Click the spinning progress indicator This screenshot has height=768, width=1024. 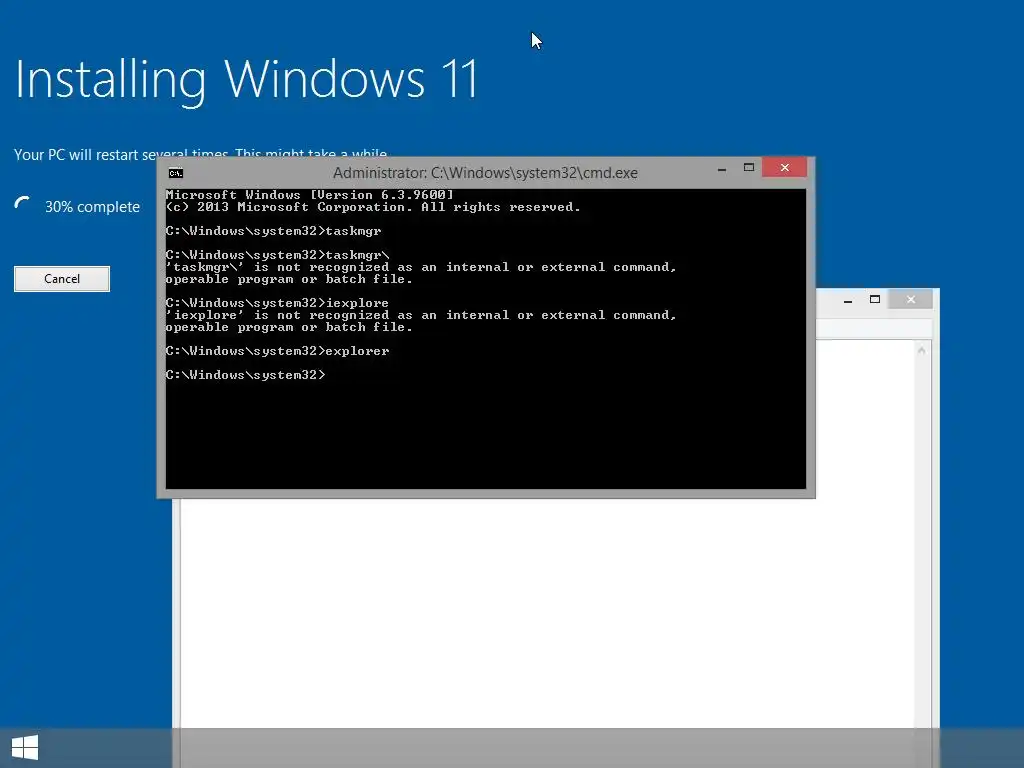click(23, 204)
